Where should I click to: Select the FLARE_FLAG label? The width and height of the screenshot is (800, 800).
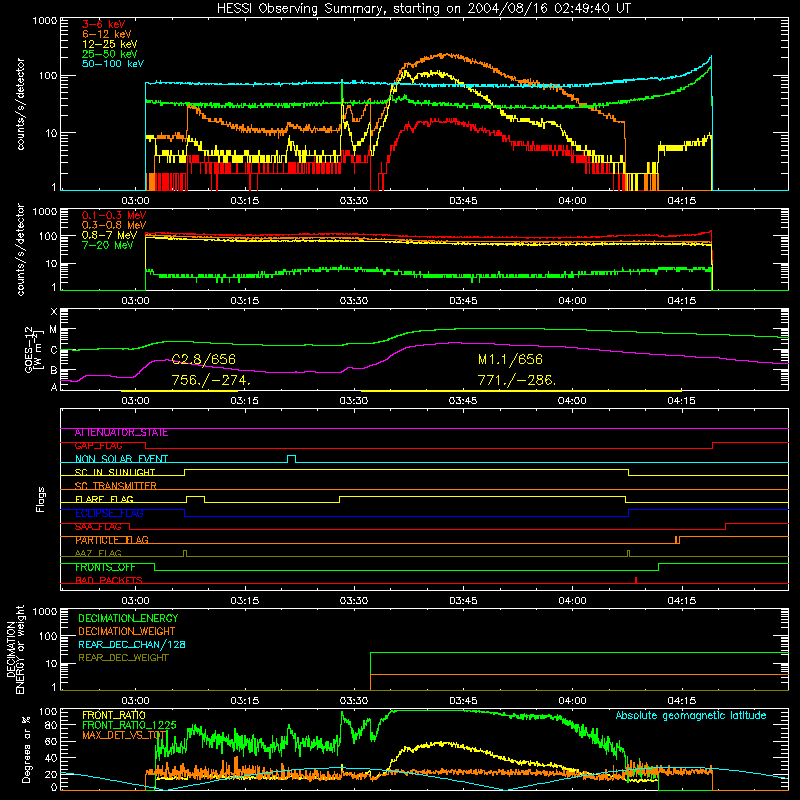pyautogui.click(x=104, y=499)
